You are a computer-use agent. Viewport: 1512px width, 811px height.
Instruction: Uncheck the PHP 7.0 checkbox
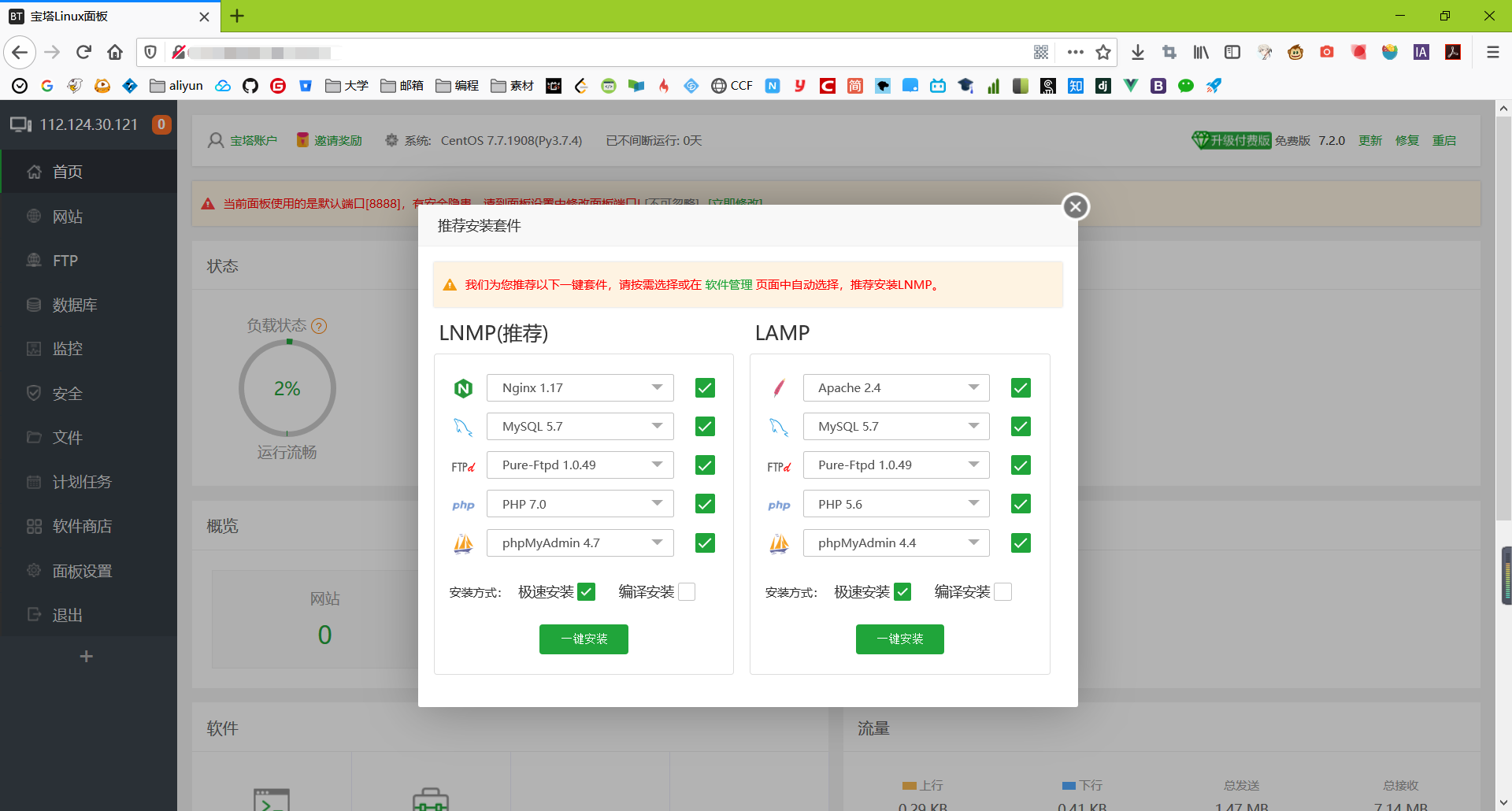(705, 504)
